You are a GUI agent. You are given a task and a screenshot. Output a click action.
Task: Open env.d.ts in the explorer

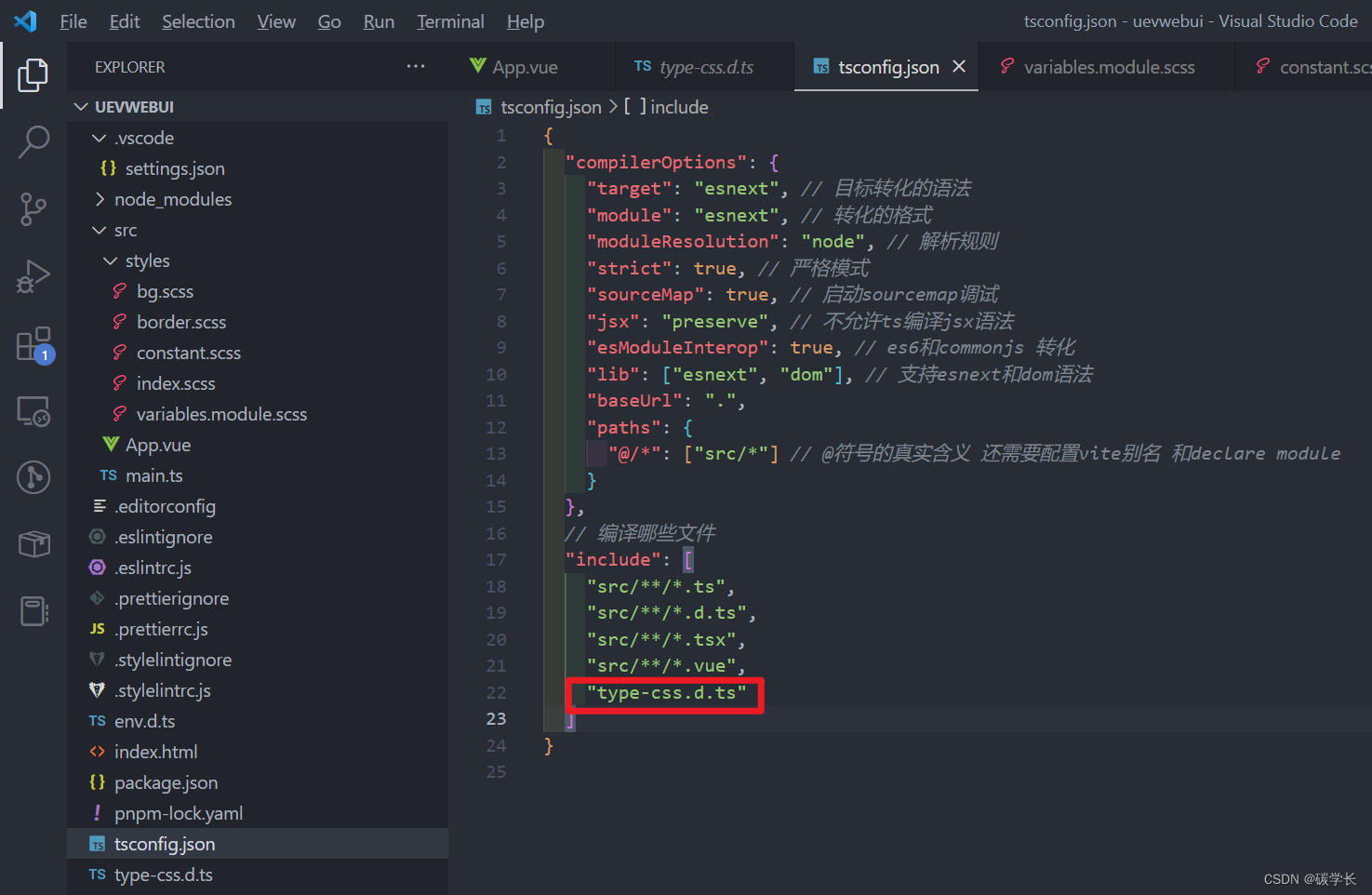[x=258, y=721]
